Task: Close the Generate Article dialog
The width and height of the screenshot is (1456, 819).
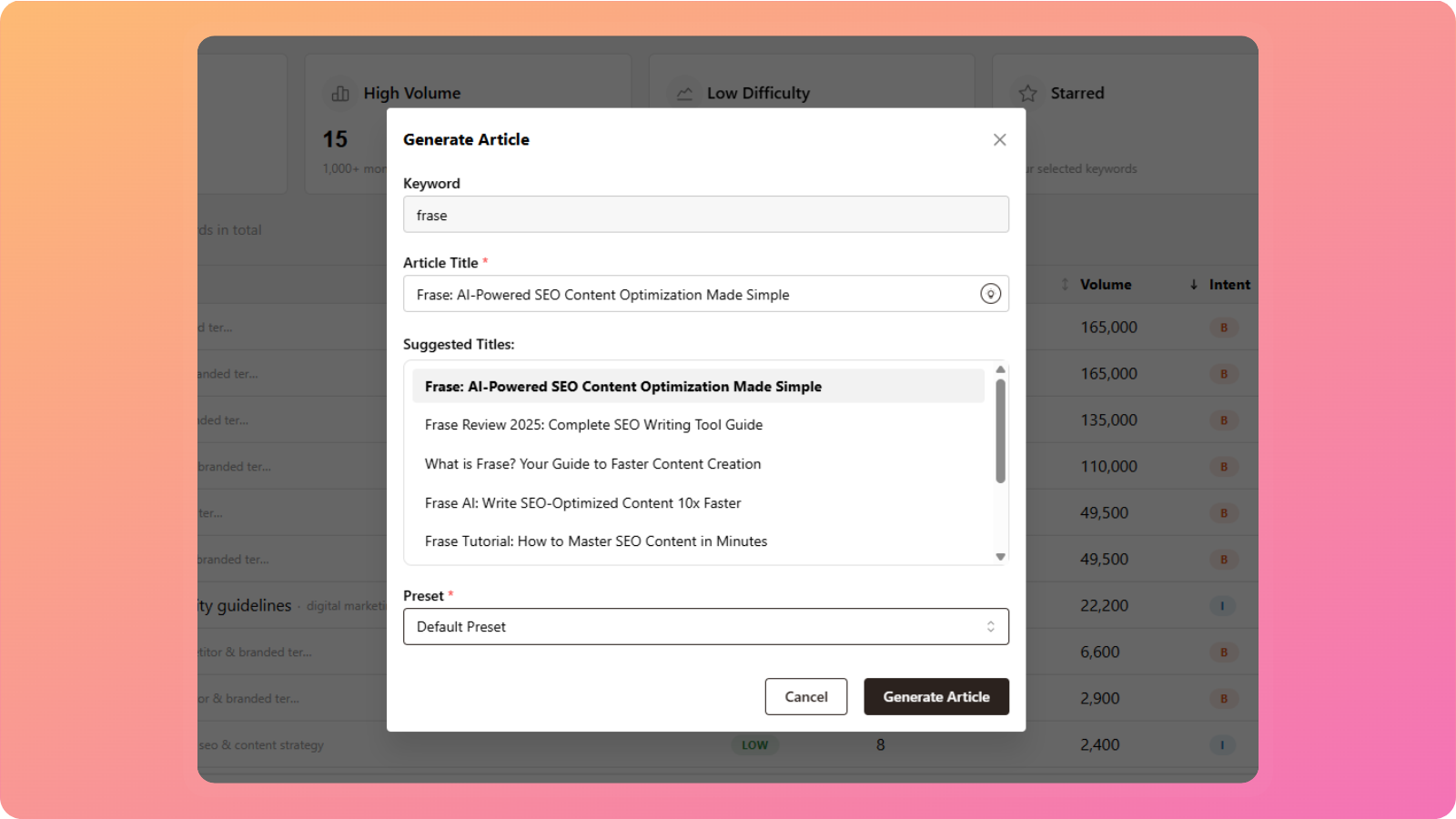Action: click(x=999, y=139)
